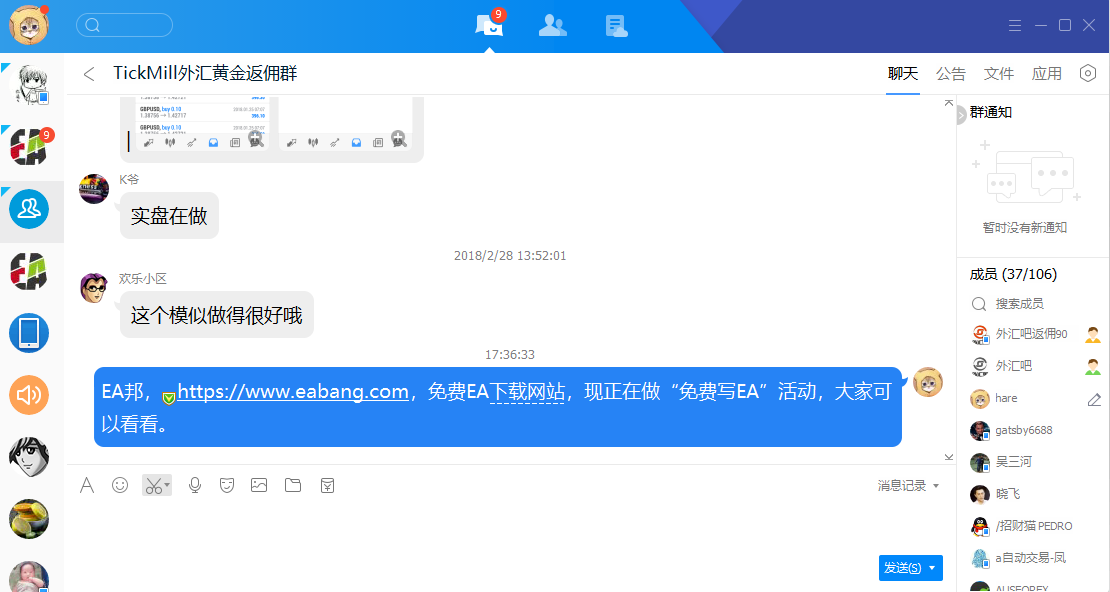Image resolution: width=1110 pixels, height=592 pixels.
Task: Go back using the arrow beside group title
Action: click(x=88, y=74)
